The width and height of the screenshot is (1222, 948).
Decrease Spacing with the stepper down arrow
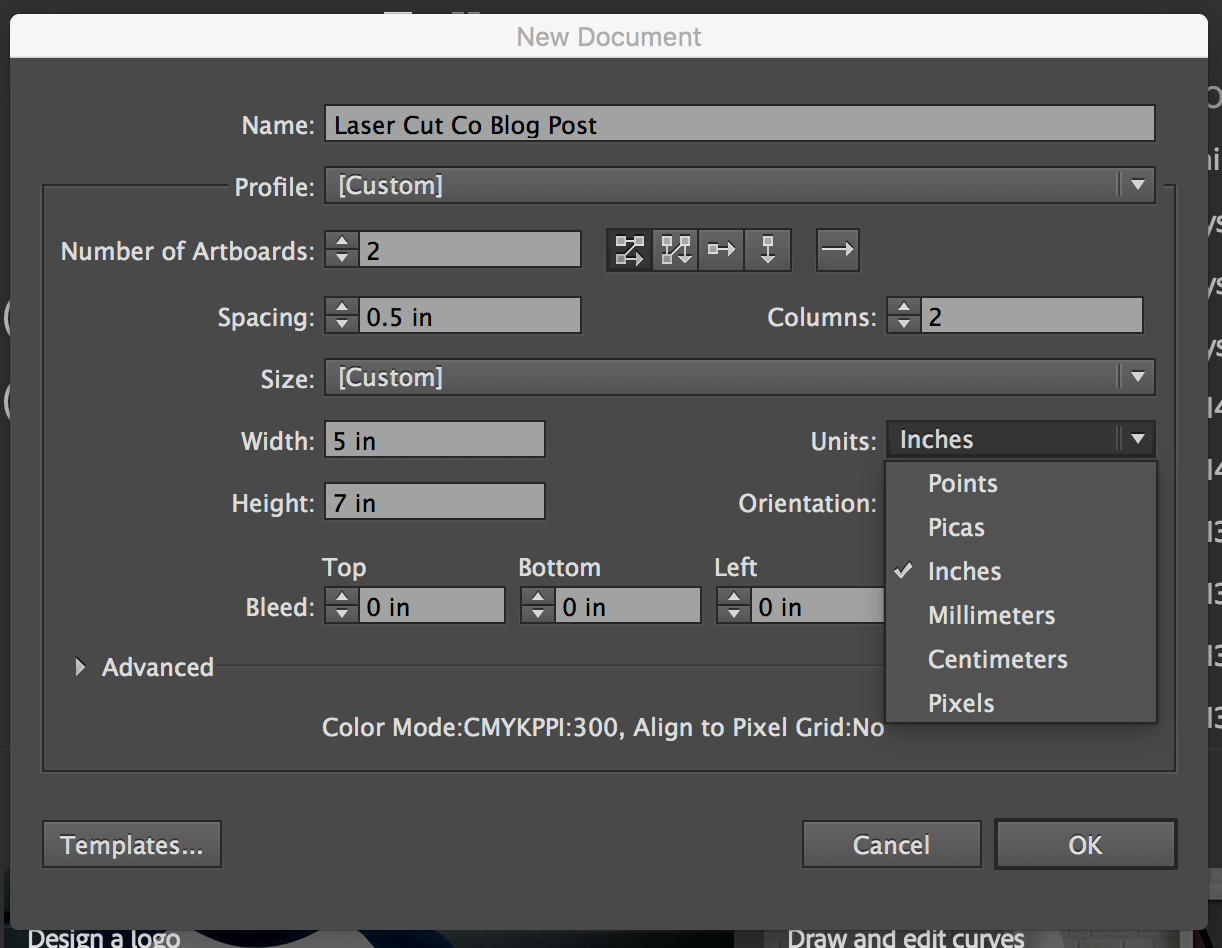click(x=342, y=326)
